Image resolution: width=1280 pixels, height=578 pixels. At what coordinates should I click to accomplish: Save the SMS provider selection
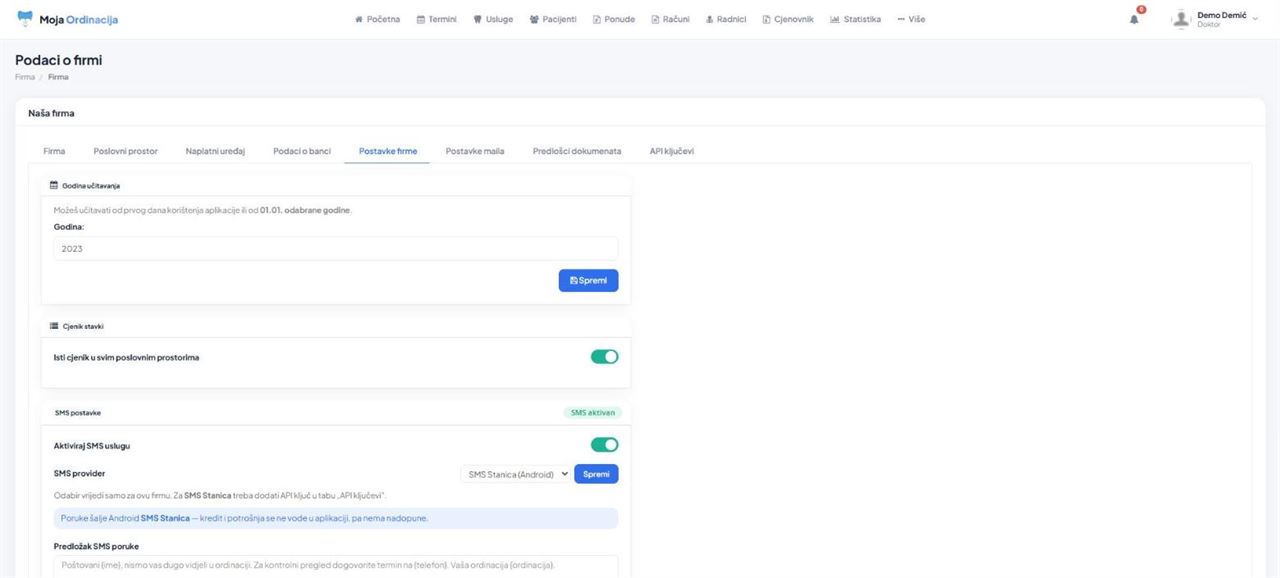[x=596, y=474]
